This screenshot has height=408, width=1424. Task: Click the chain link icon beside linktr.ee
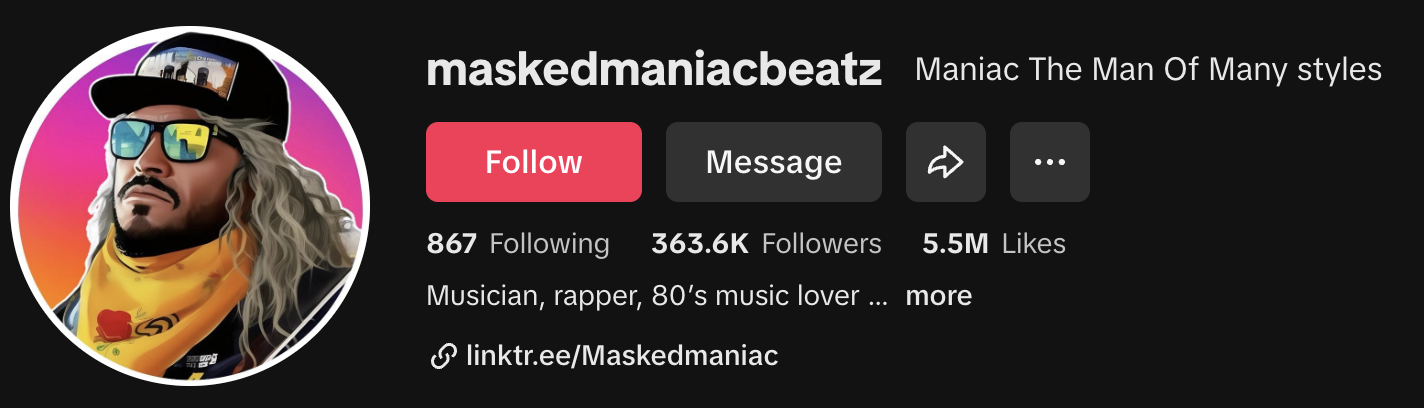pyautogui.click(x=443, y=355)
